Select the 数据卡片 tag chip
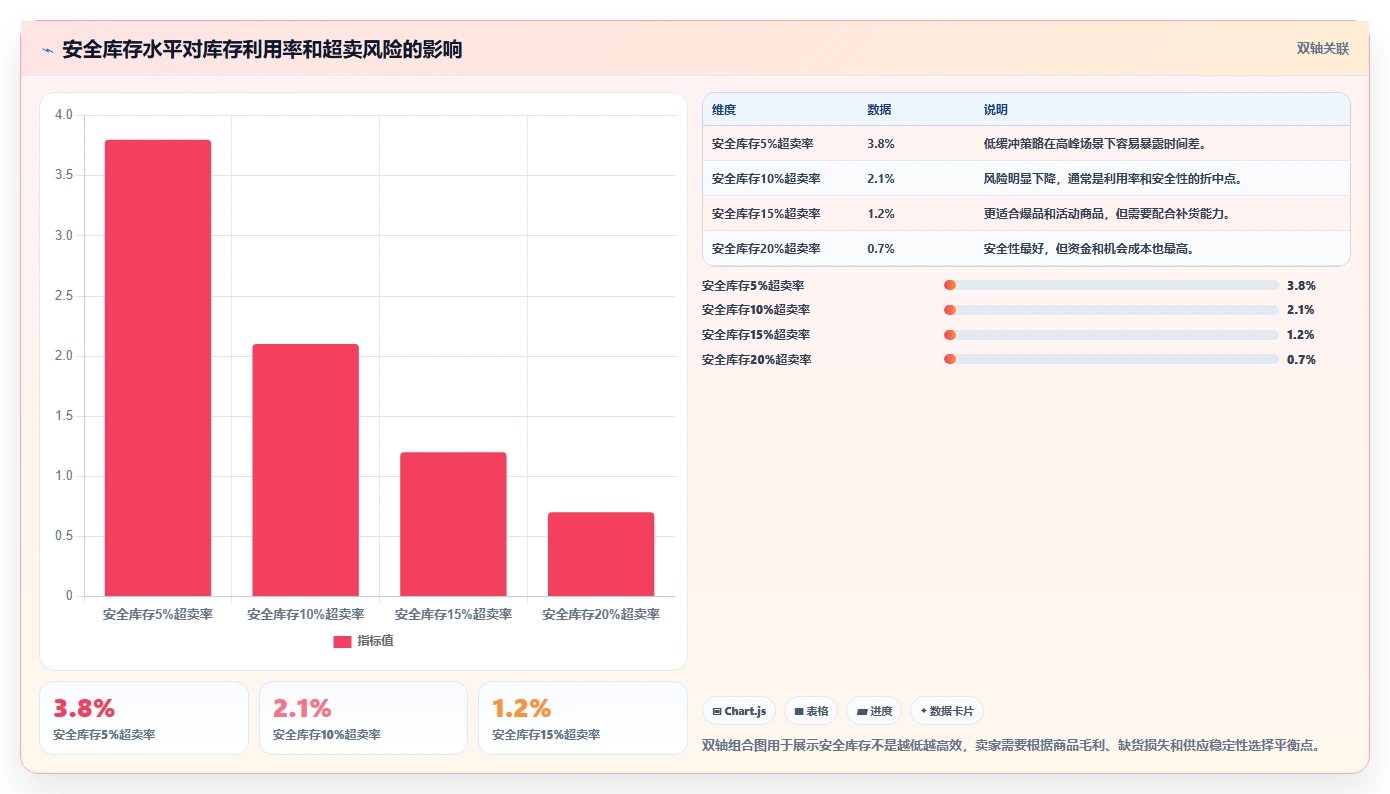The image size is (1390, 794). 947,711
